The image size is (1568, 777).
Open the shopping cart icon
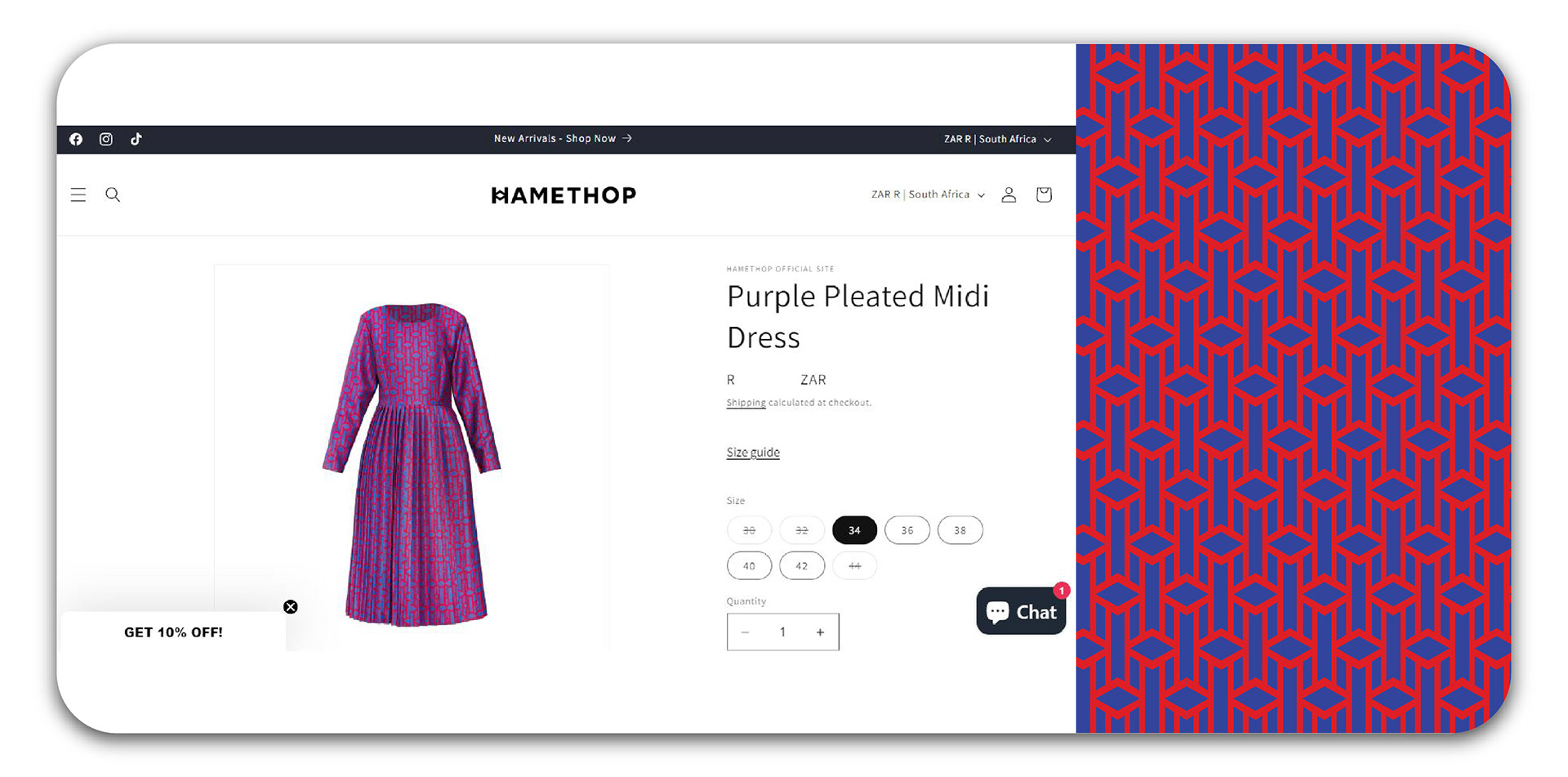(x=1044, y=194)
